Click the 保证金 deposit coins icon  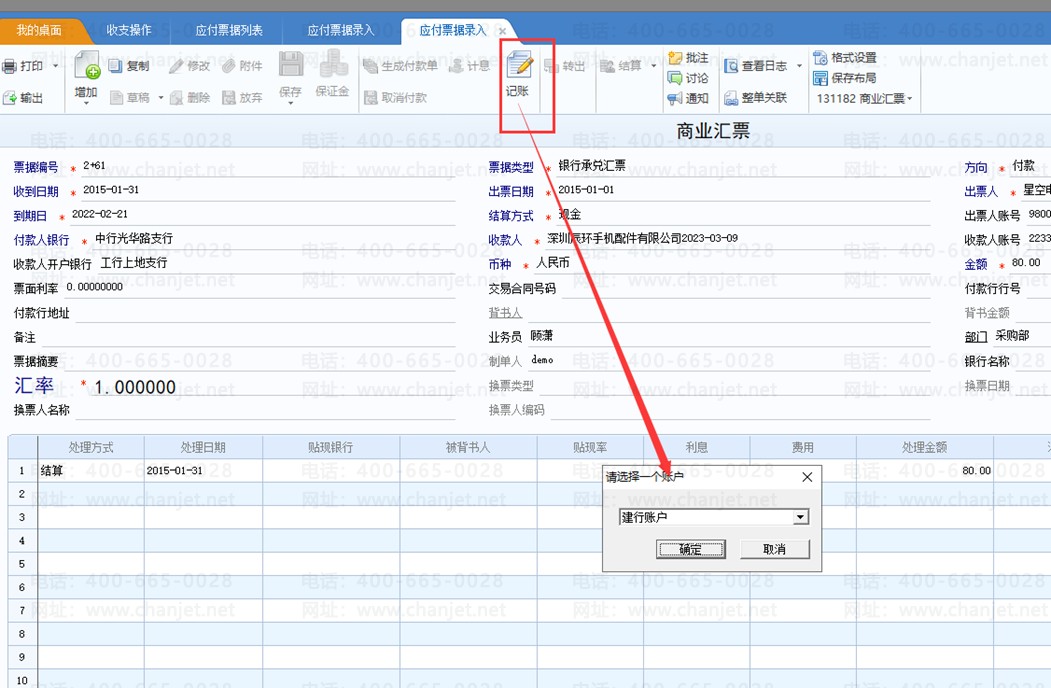point(332,64)
